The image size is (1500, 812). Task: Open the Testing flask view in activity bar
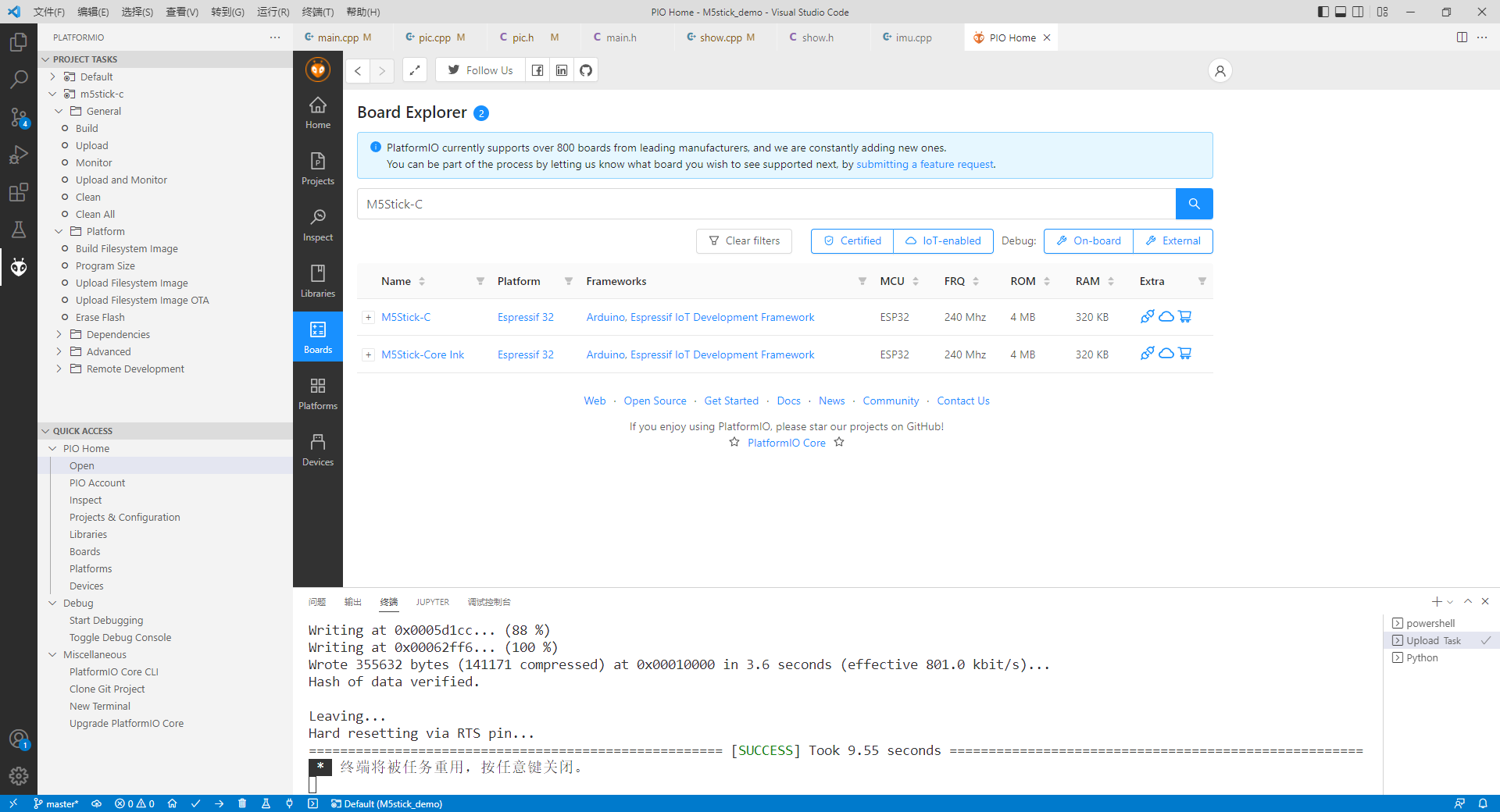coord(19,230)
